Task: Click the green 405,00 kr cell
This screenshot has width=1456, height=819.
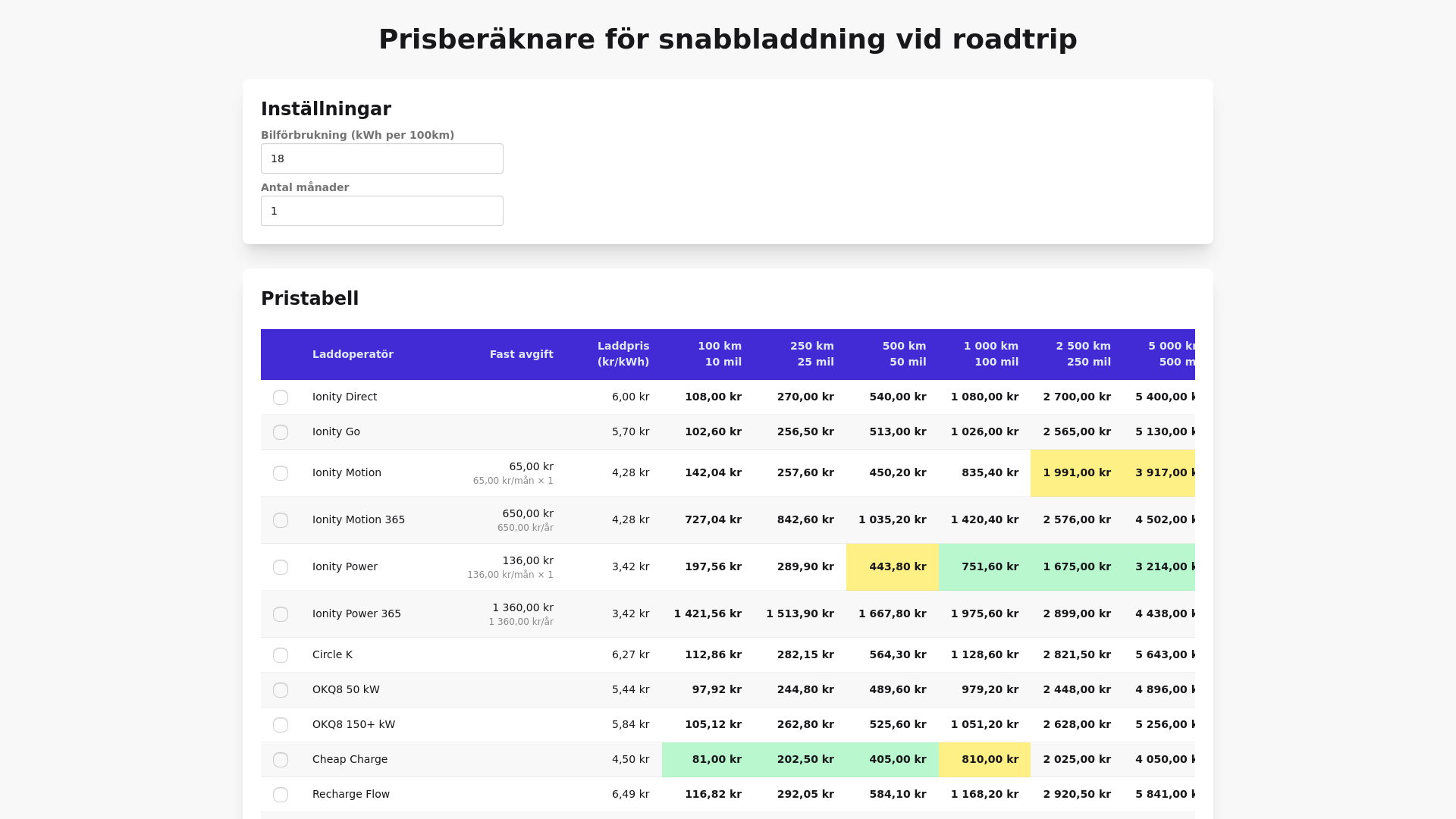Action: point(893,759)
